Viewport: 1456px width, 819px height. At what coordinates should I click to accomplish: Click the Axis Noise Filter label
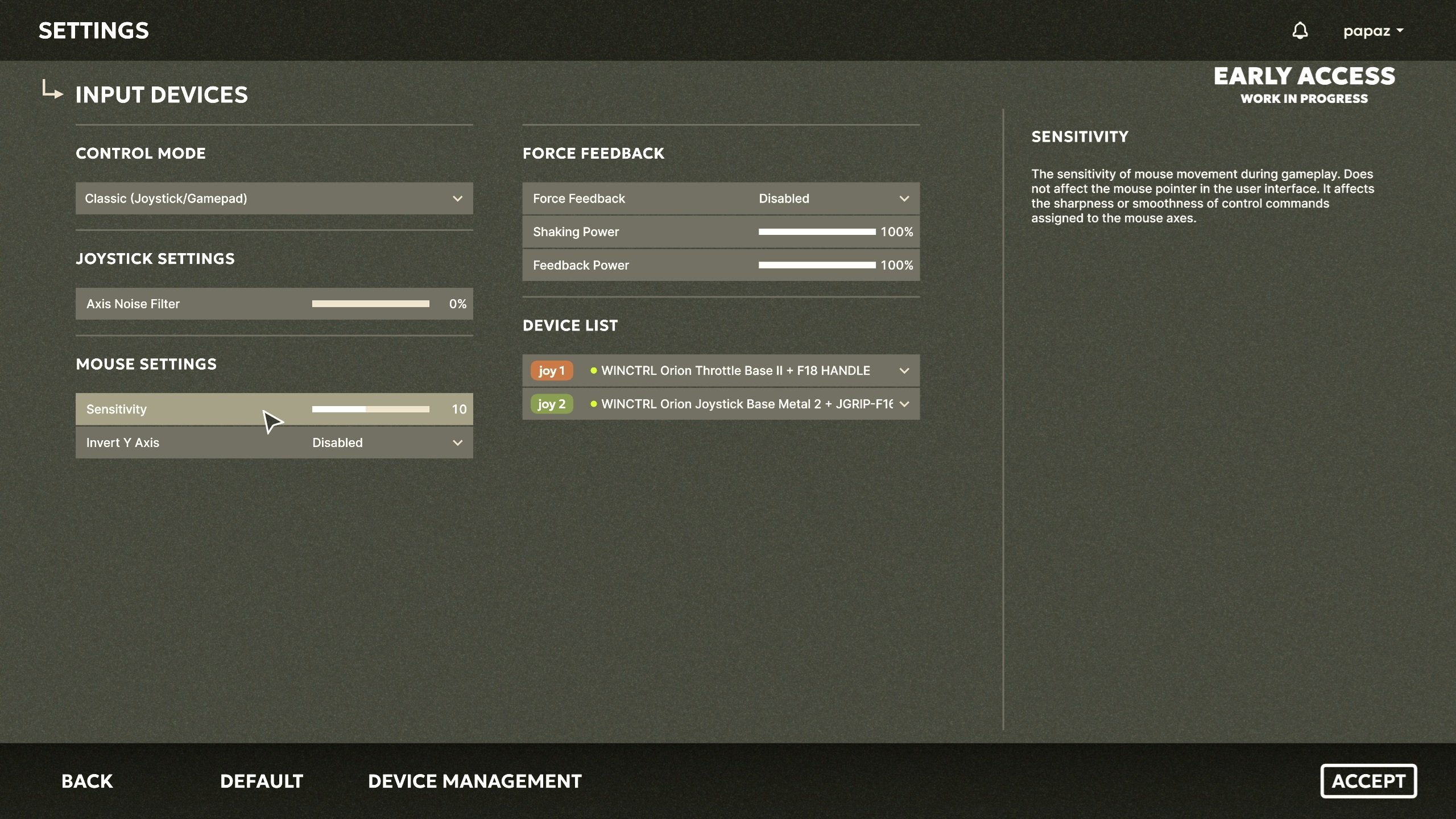point(133,304)
